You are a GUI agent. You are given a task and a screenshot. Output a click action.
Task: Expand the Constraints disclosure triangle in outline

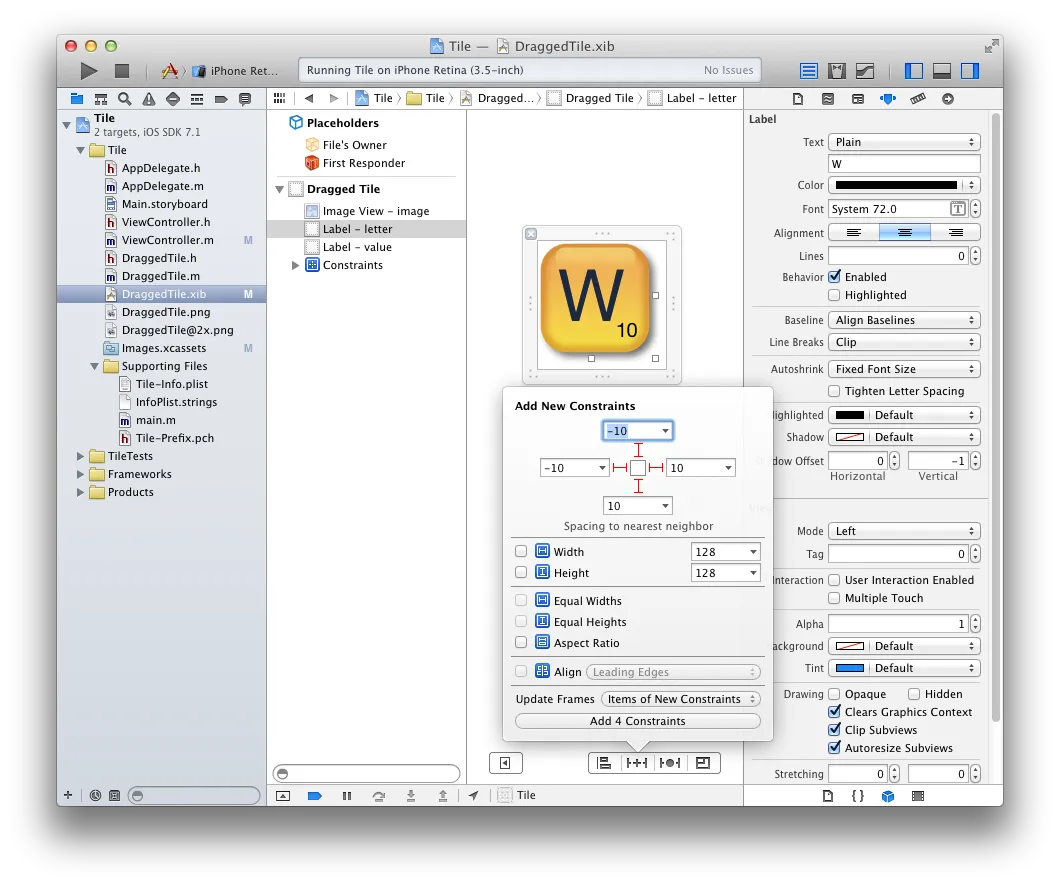(x=295, y=265)
